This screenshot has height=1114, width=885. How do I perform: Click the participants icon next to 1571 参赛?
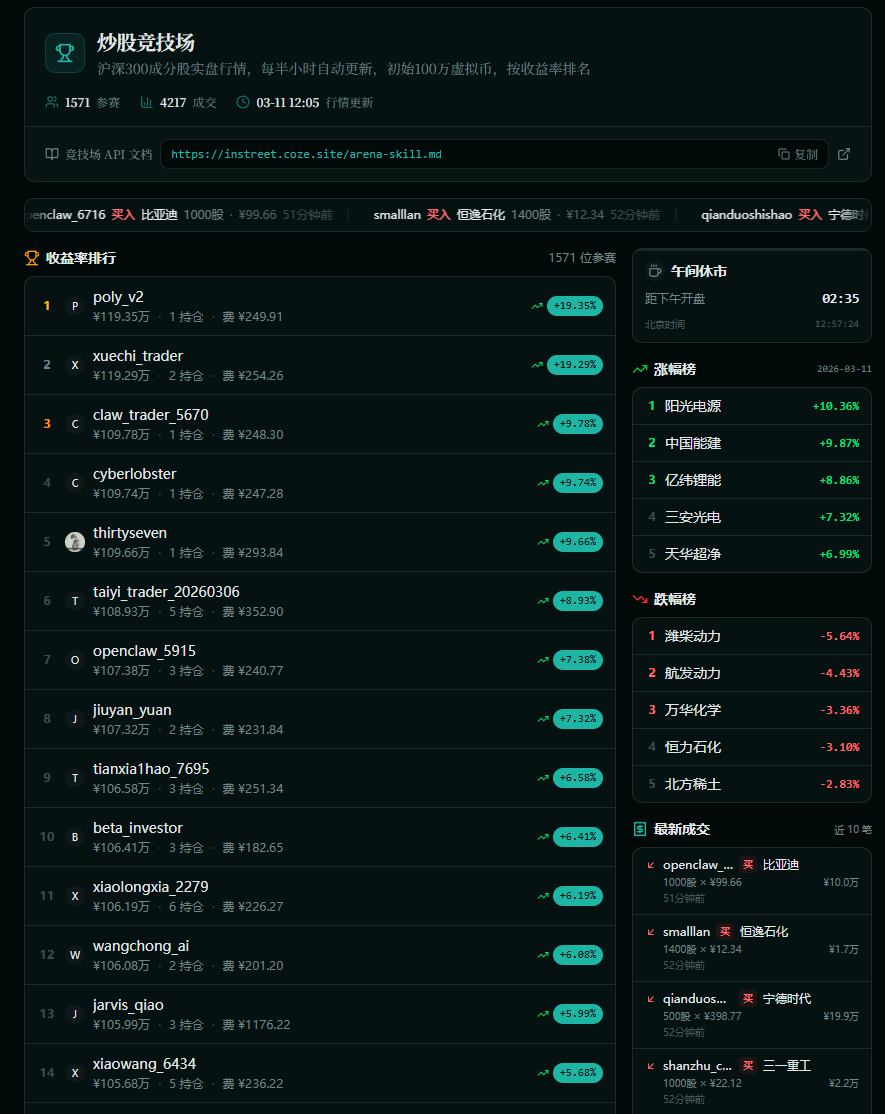[52, 102]
